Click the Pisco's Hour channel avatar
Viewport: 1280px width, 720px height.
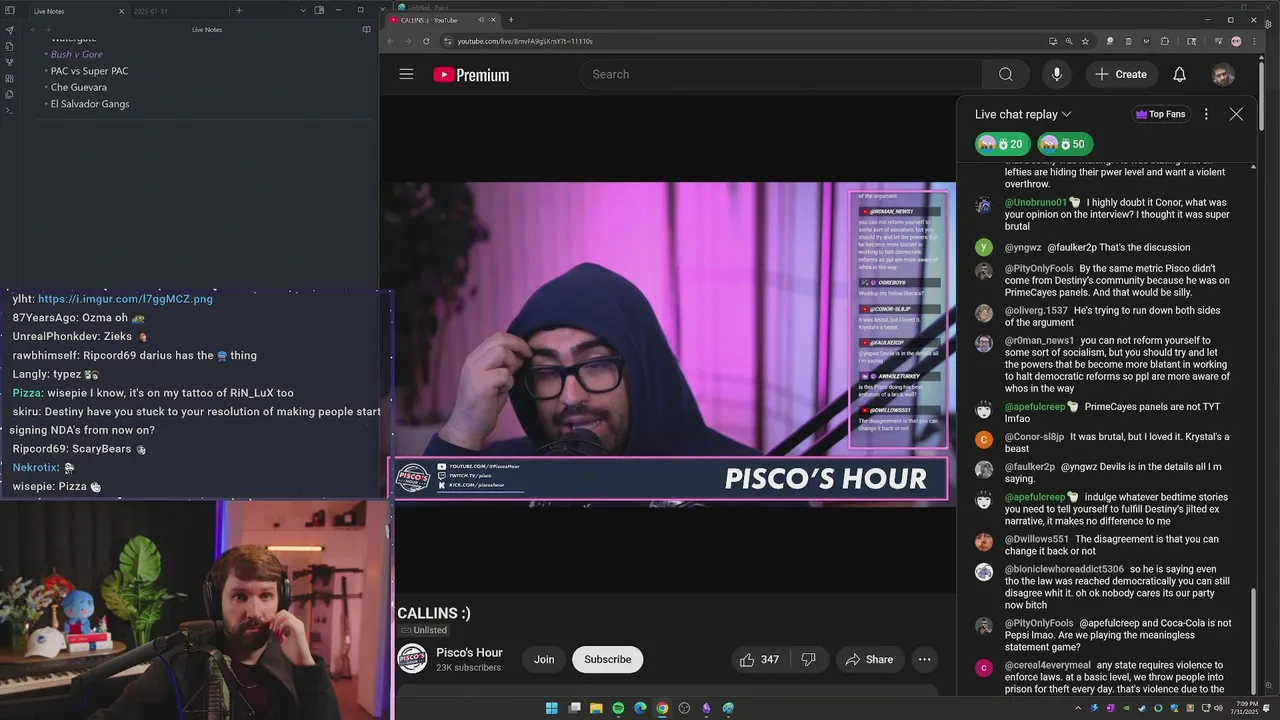(412, 659)
